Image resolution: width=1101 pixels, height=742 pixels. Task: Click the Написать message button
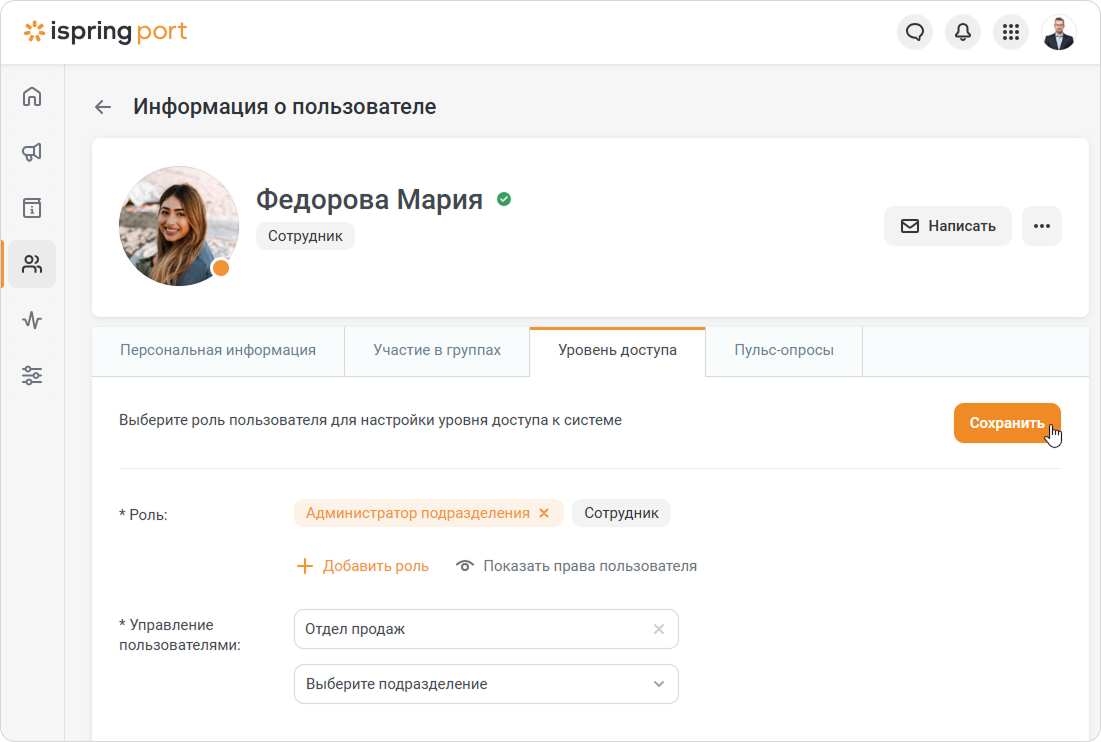pos(948,226)
